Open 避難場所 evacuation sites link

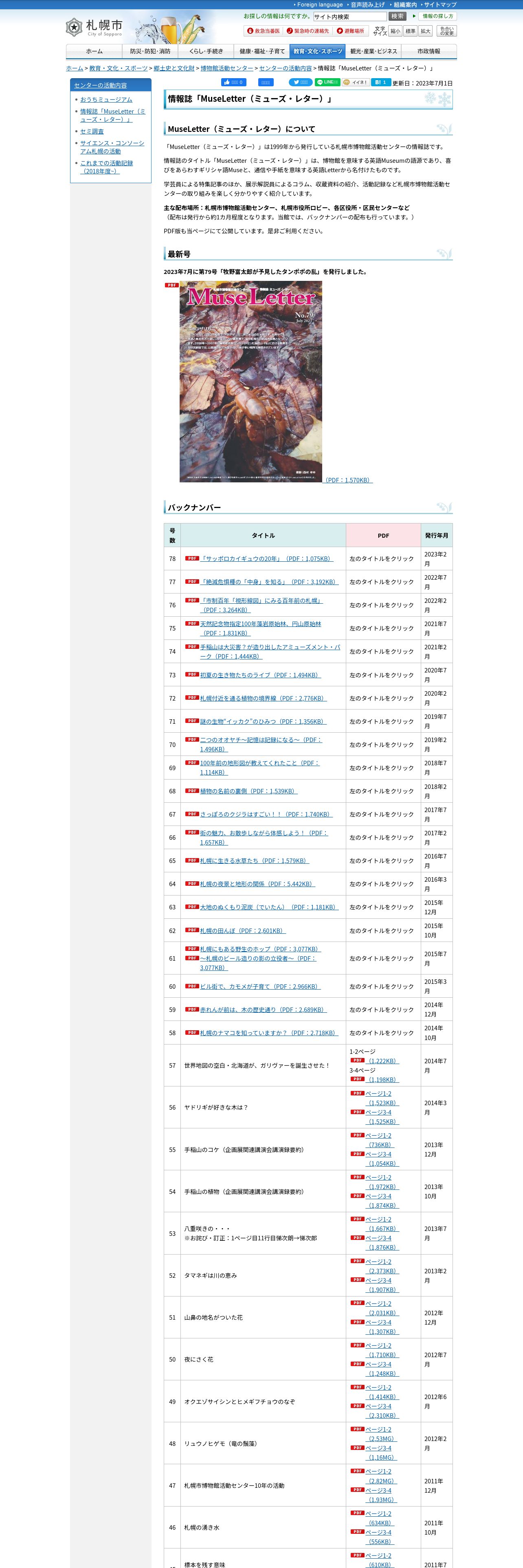point(350,31)
